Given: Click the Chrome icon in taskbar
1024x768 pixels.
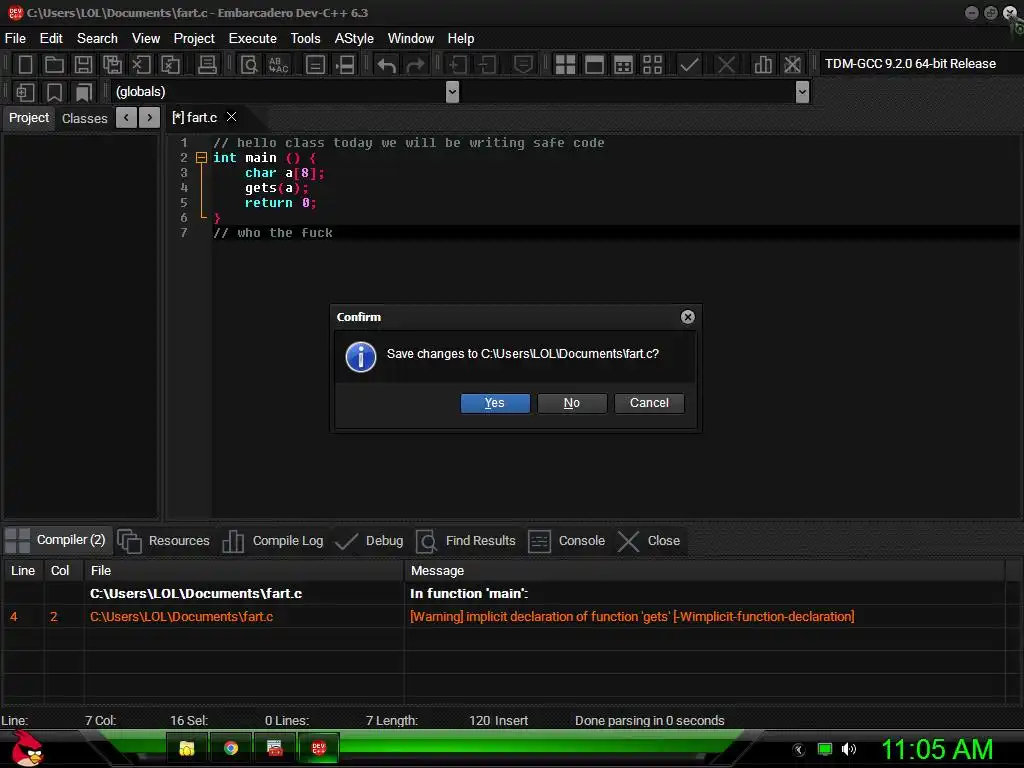Looking at the screenshot, I should 231,748.
